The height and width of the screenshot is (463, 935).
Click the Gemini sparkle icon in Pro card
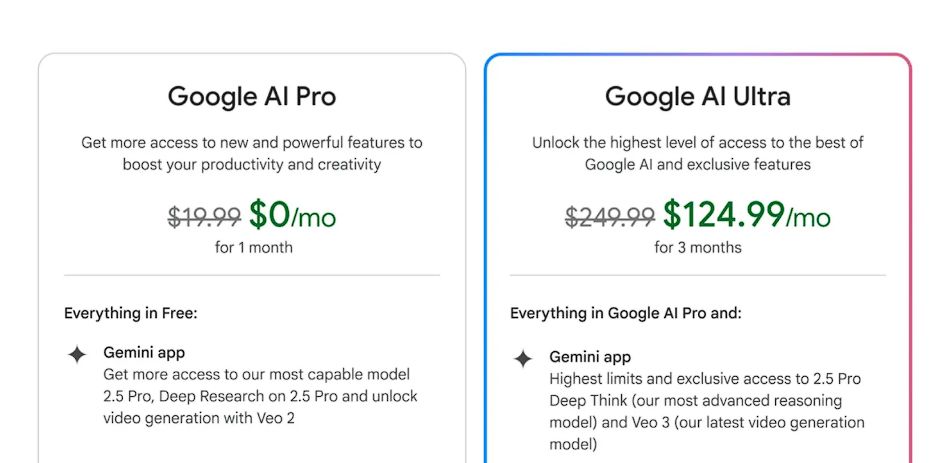(x=77, y=354)
